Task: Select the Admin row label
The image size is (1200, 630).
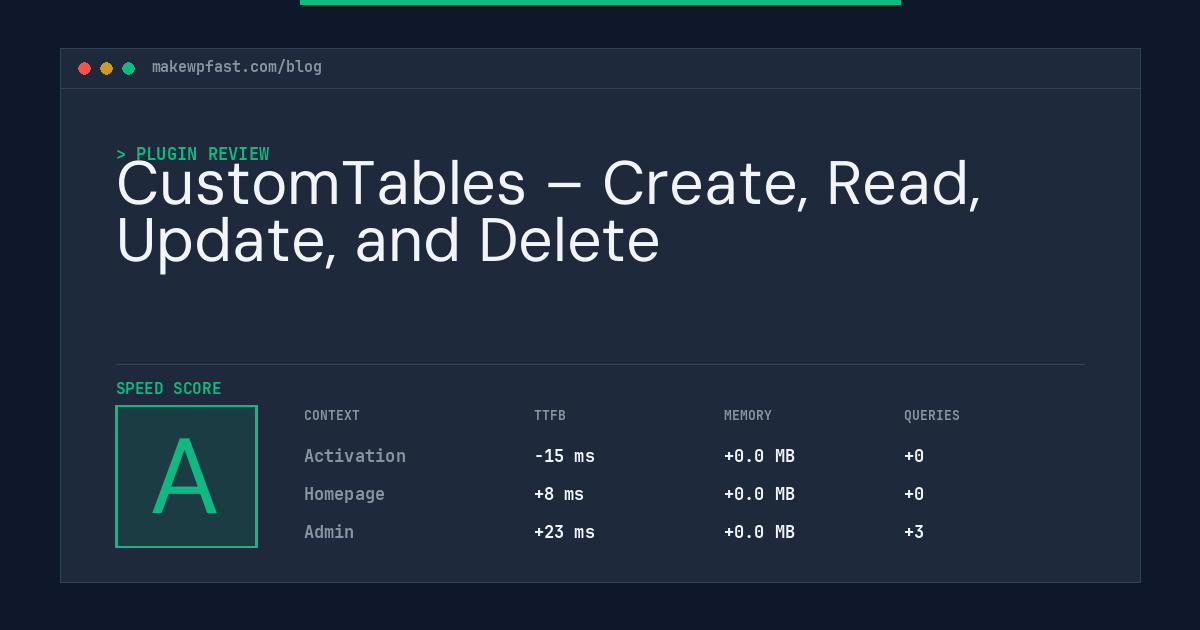Action: [329, 532]
